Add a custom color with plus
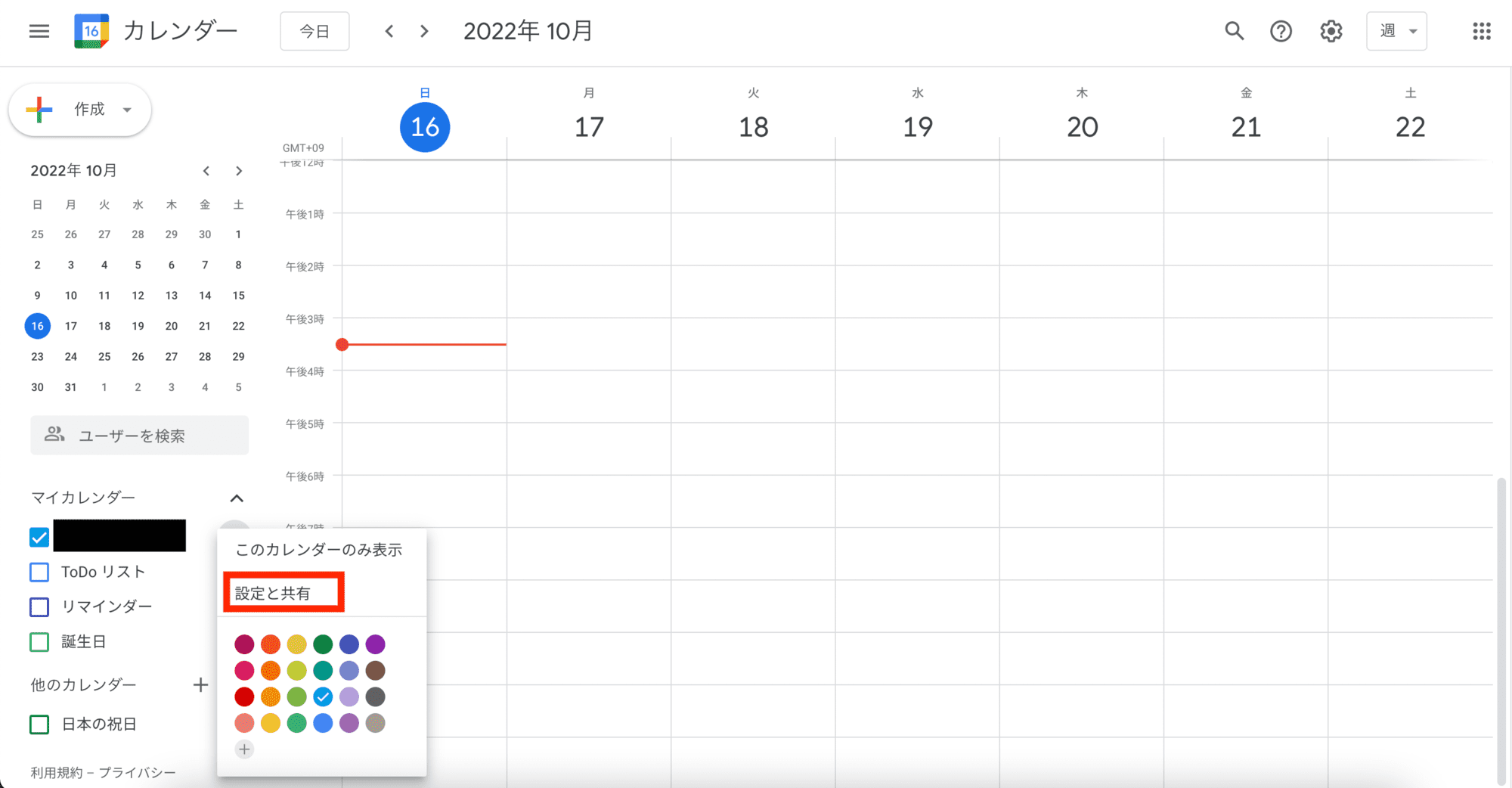The image size is (1512, 788). point(244,749)
